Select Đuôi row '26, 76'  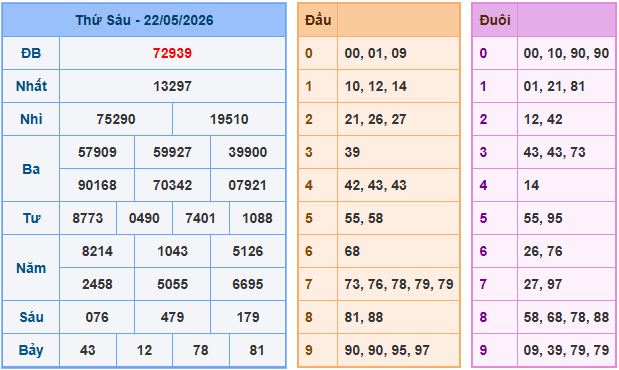pyautogui.click(x=543, y=251)
